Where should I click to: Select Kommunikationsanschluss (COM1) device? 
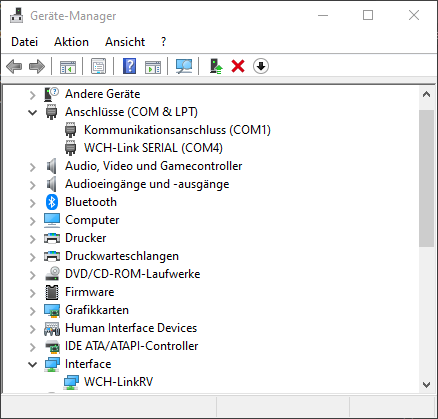[177, 130]
